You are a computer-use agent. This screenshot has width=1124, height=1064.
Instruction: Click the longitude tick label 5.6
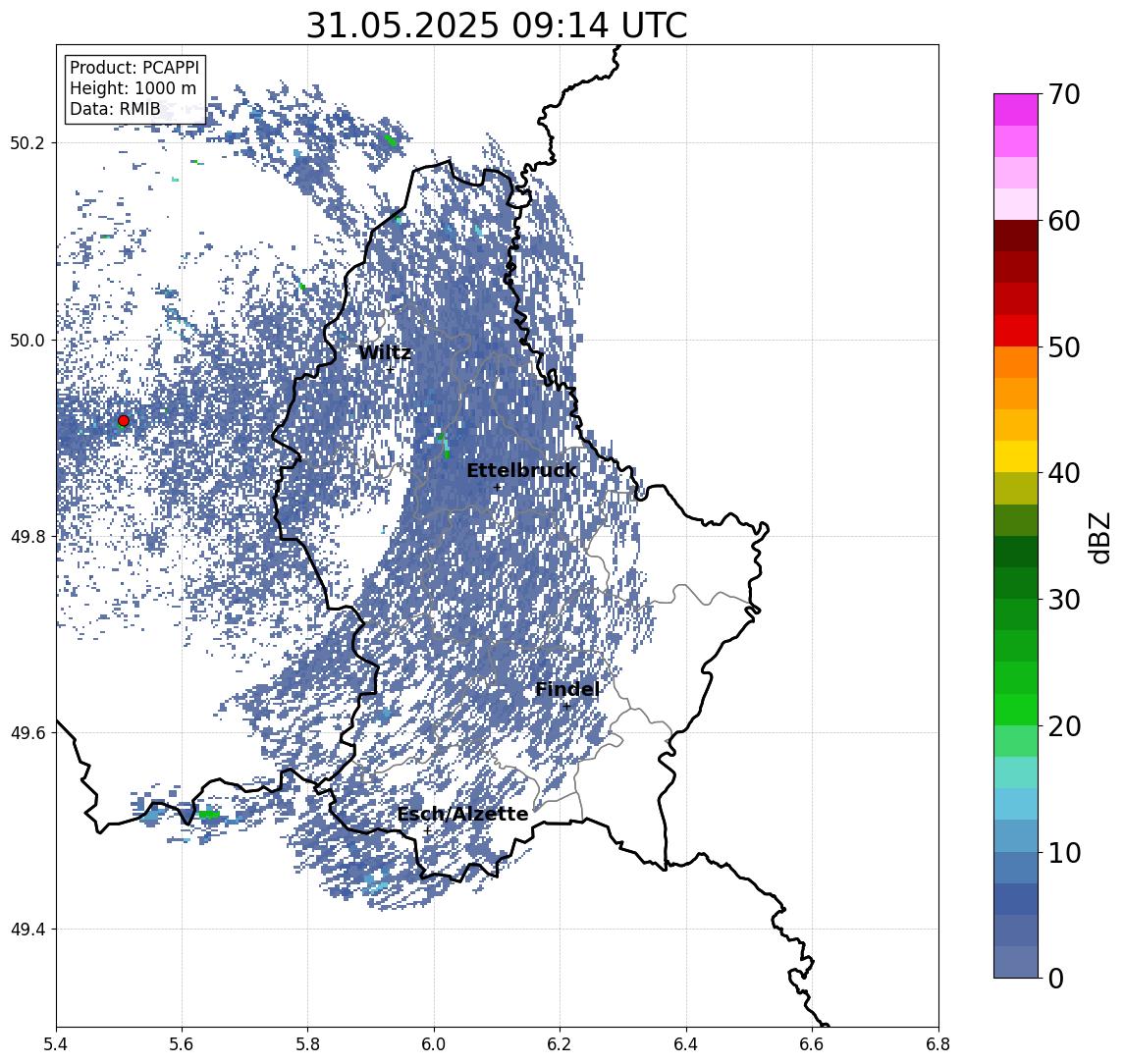182,1044
